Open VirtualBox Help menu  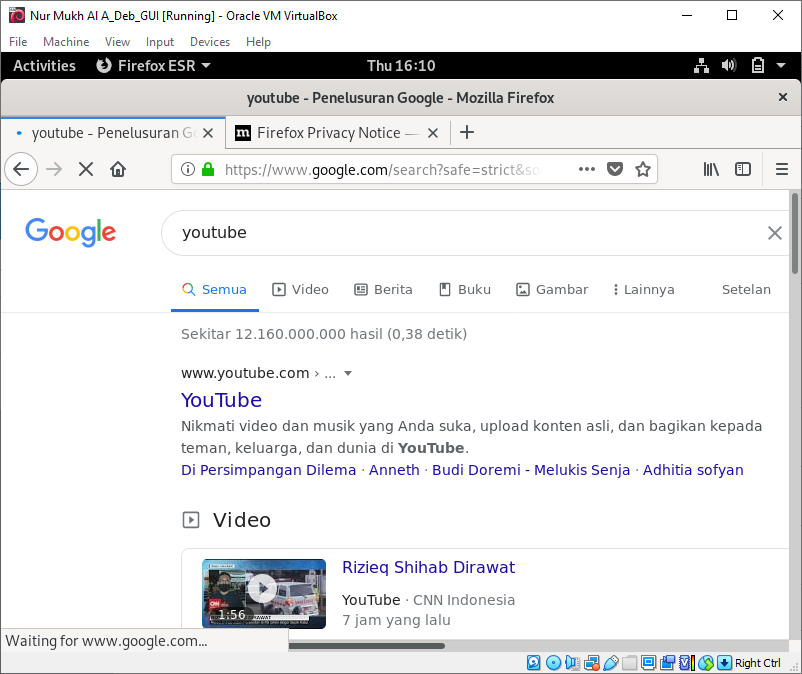[x=258, y=41]
